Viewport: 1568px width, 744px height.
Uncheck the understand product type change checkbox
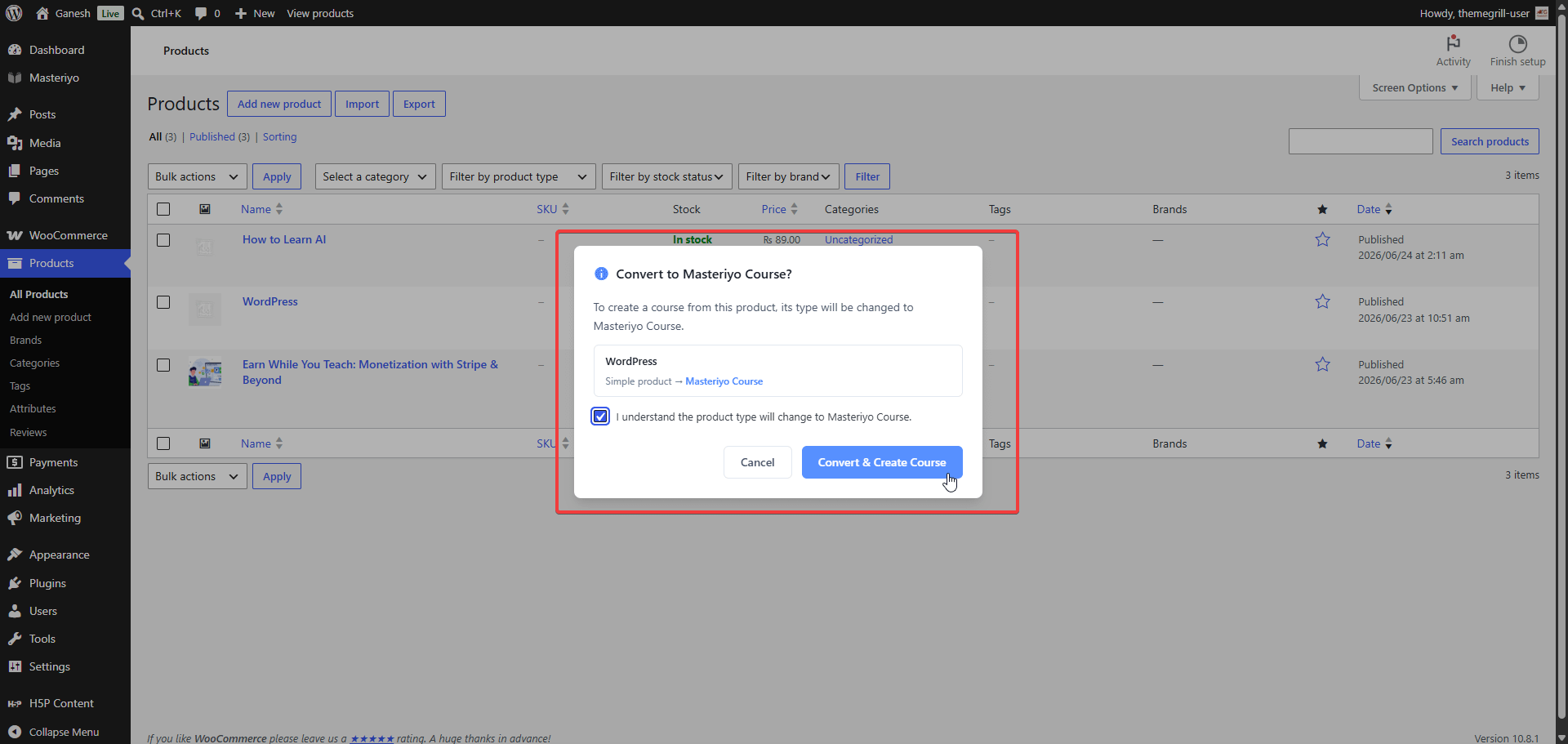point(600,417)
